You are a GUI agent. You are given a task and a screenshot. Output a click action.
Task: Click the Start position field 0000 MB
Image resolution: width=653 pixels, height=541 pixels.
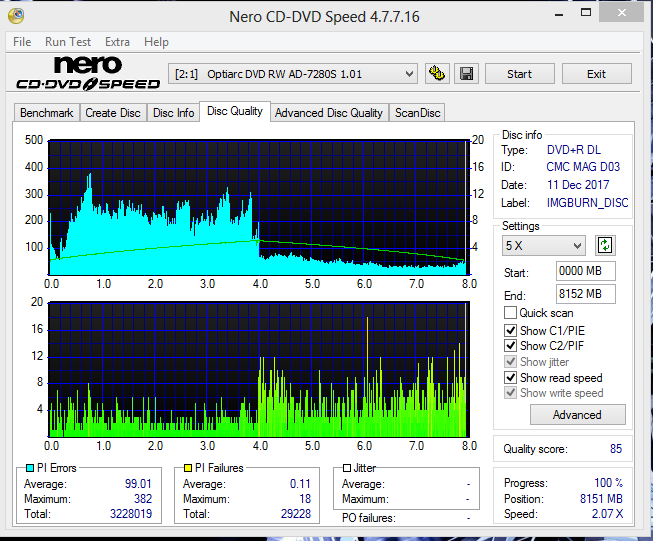click(x=586, y=271)
